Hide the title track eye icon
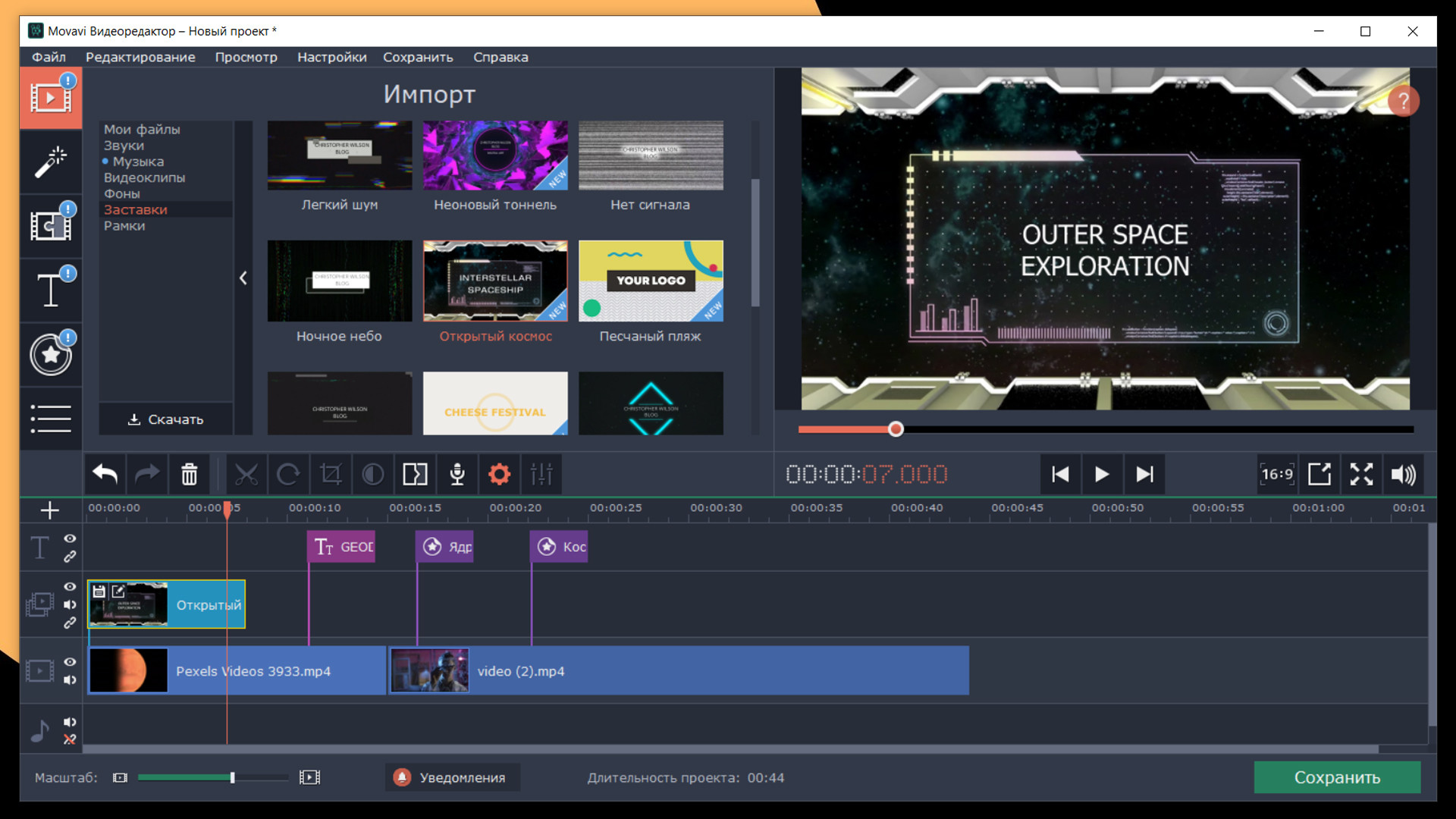This screenshot has width=1456, height=819. coord(70,538)
